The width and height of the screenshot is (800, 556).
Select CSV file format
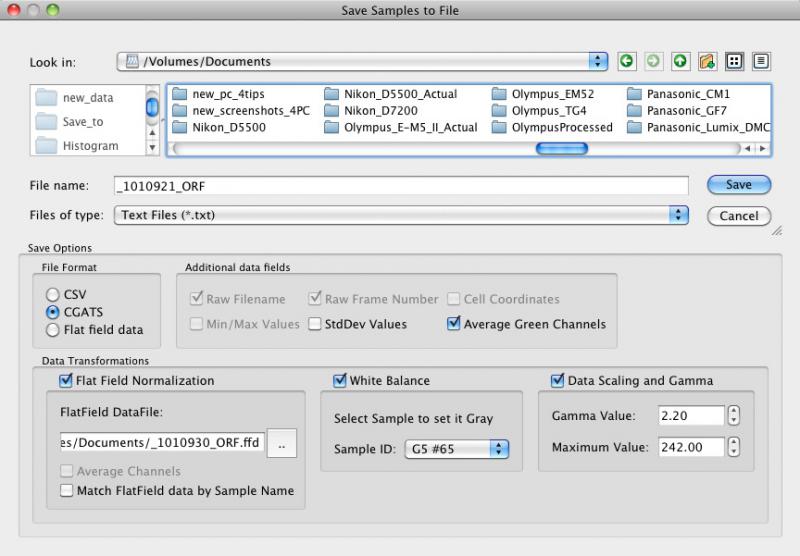66,294
